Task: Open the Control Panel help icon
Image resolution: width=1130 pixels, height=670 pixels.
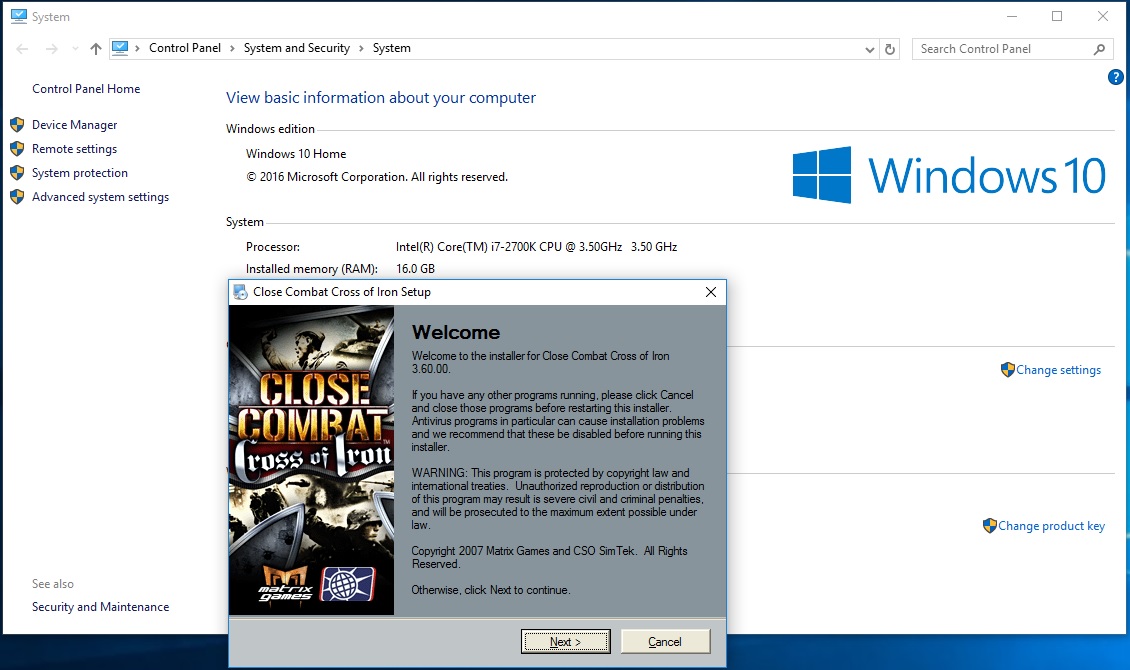Action: (1115, 77)
